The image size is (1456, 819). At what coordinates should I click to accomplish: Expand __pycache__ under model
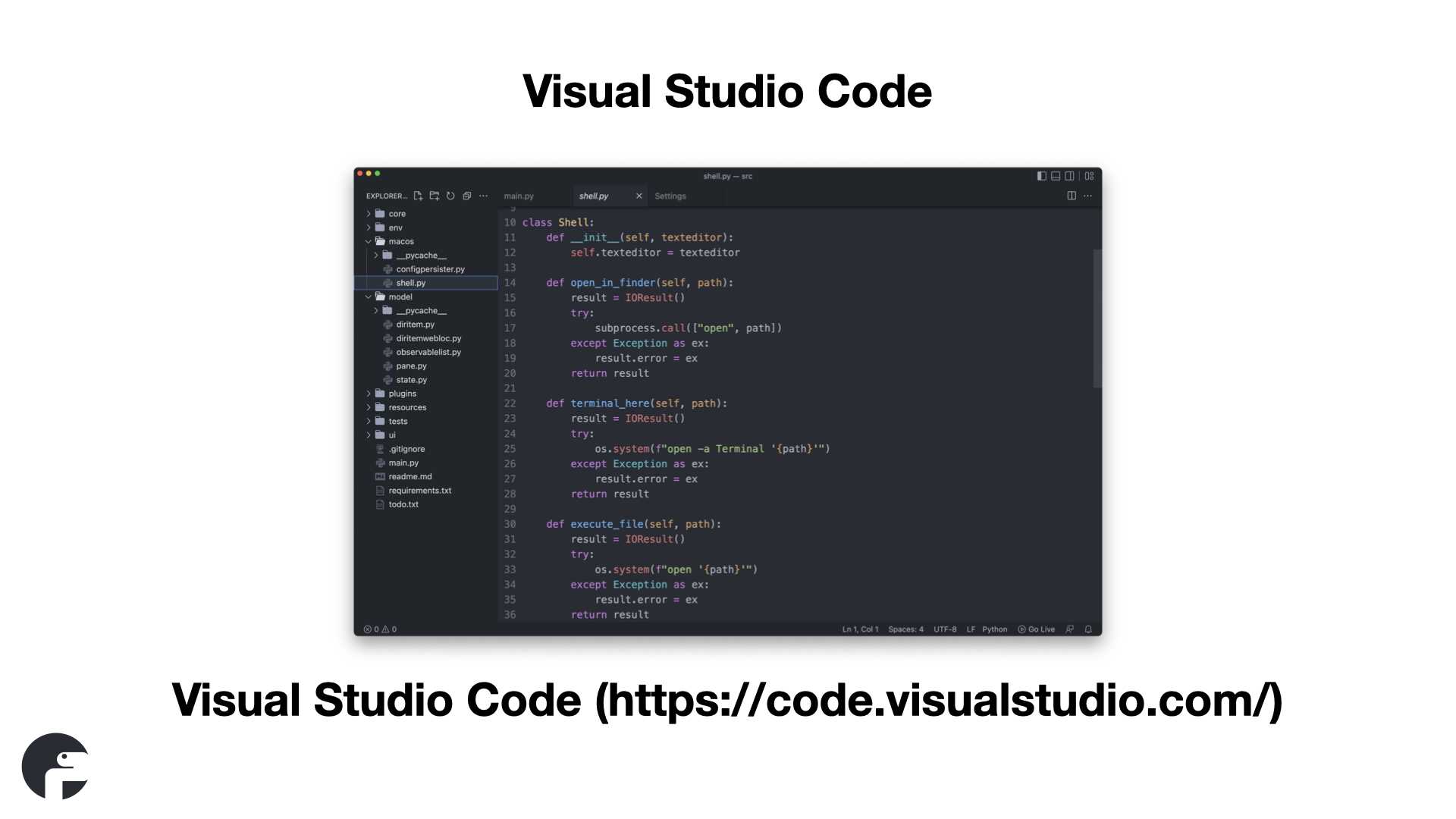[425, 311]
